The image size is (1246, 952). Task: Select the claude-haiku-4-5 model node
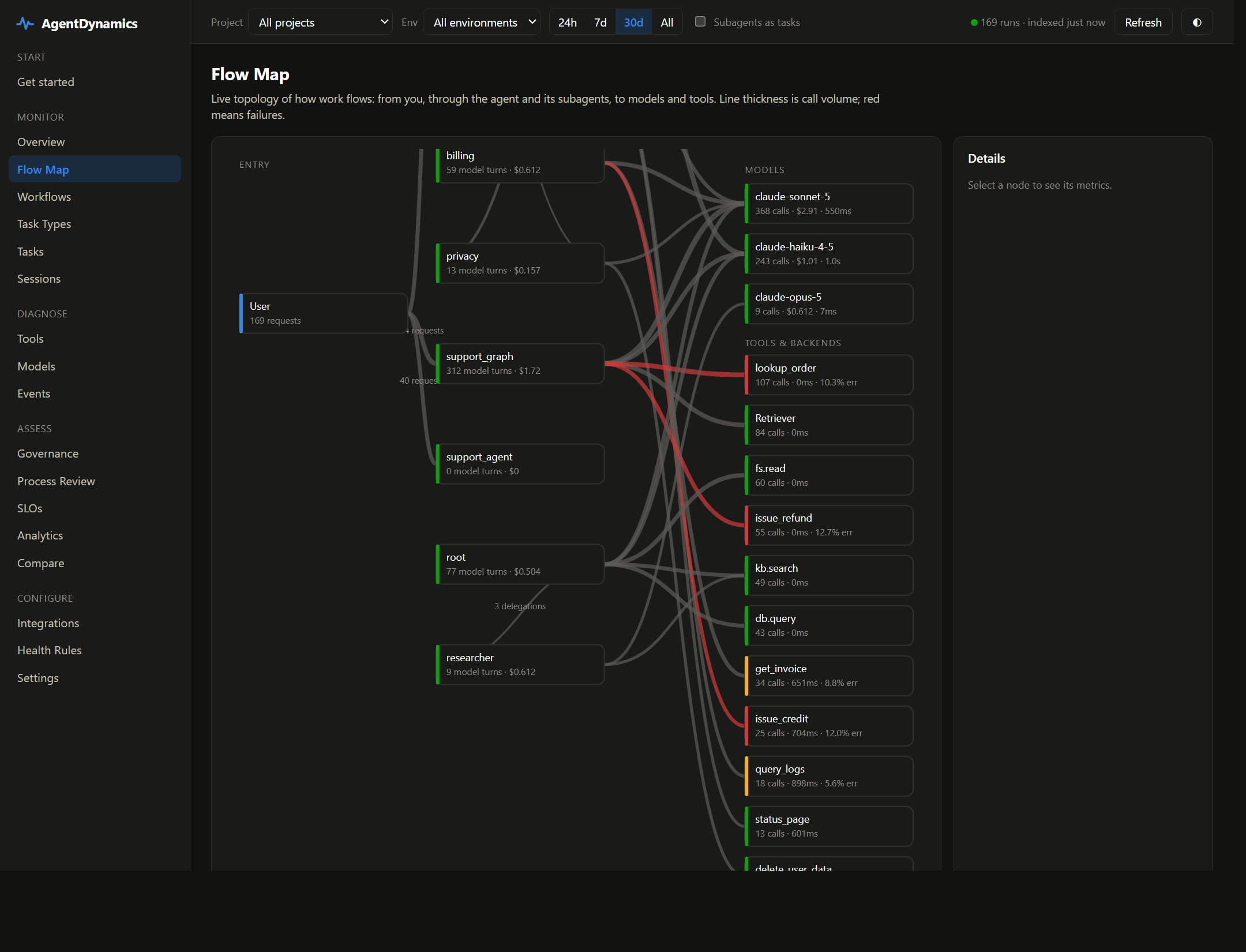coord(829,254)
